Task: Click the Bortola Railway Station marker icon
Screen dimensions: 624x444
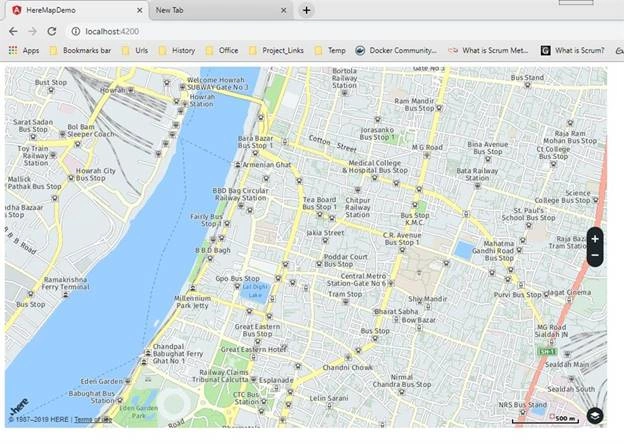Action: click(x=345, y=93)
